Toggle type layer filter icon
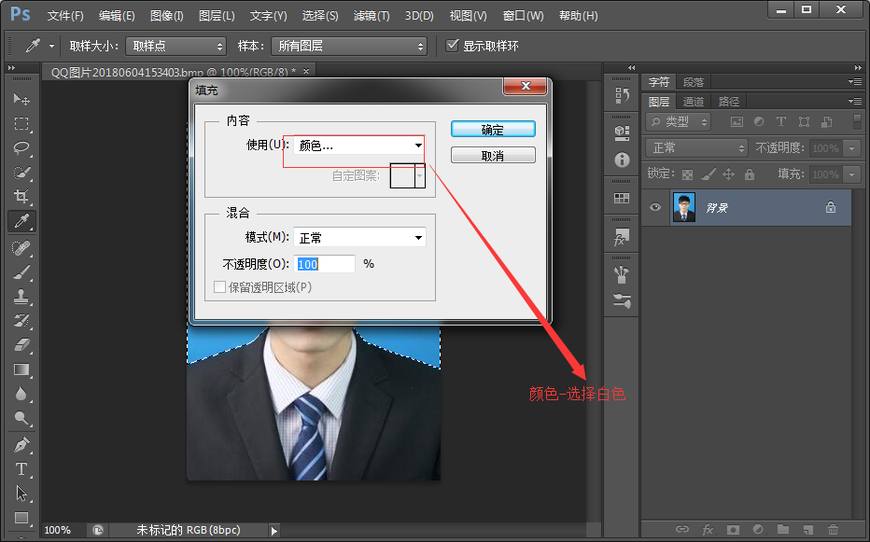The height and width of the screenshot is (542, 870). [781, 121]
